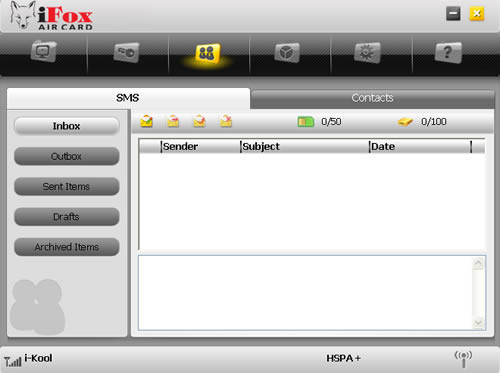The image size is (500, 373).
Task: Open the gear settings icon
Action: click(367, 52)
